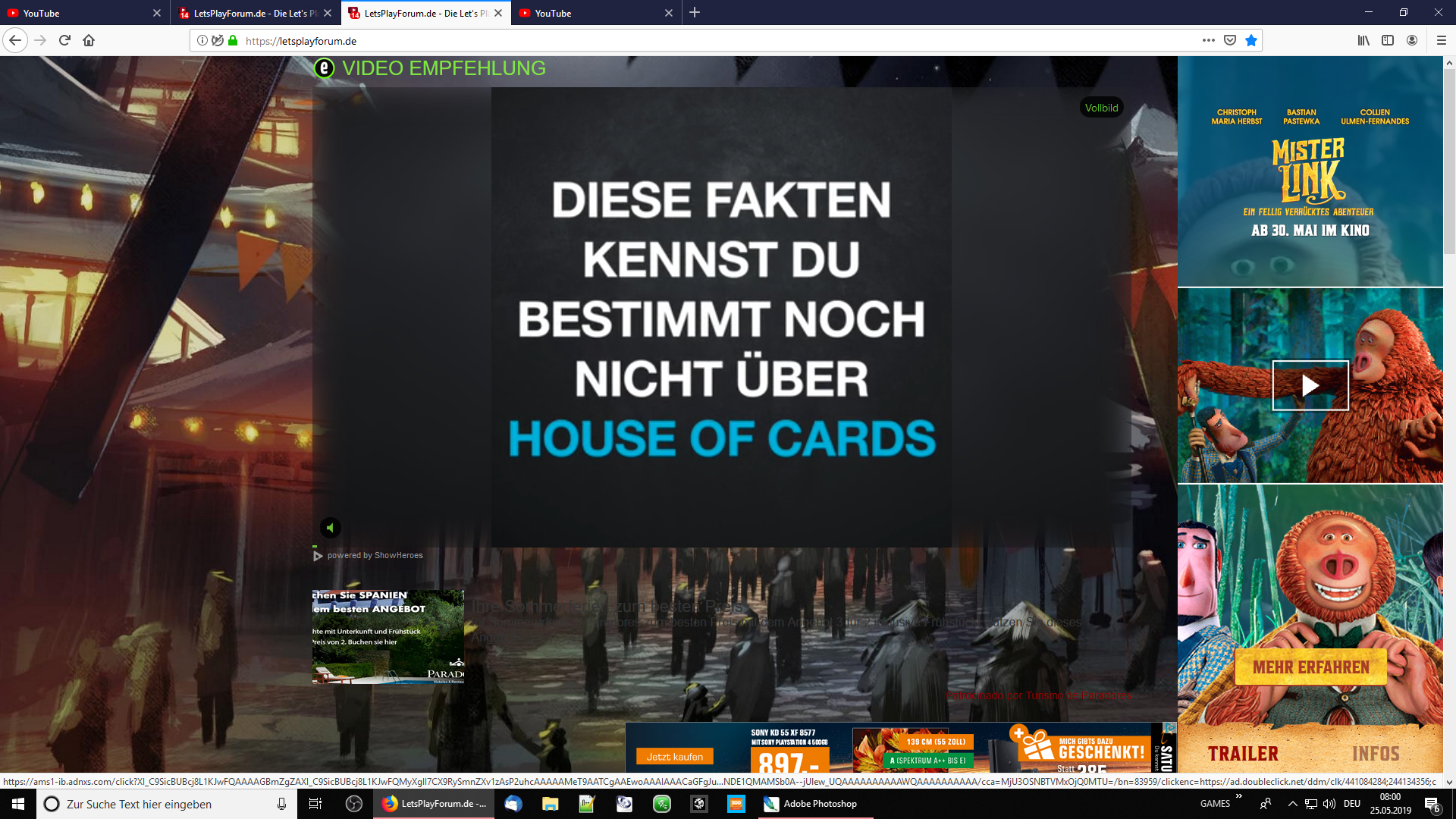
Task: Toggle the bookmark star for this page
Action: coord(1251,40)
